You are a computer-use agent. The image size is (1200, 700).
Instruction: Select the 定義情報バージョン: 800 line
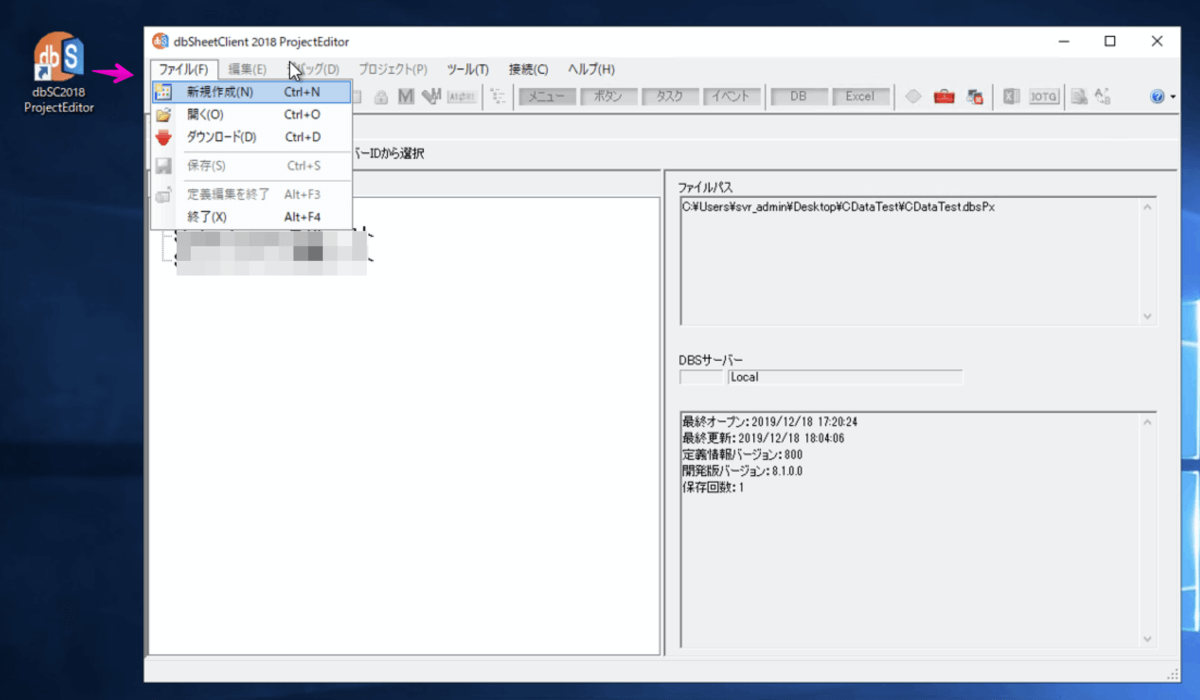tap(742, 455)
